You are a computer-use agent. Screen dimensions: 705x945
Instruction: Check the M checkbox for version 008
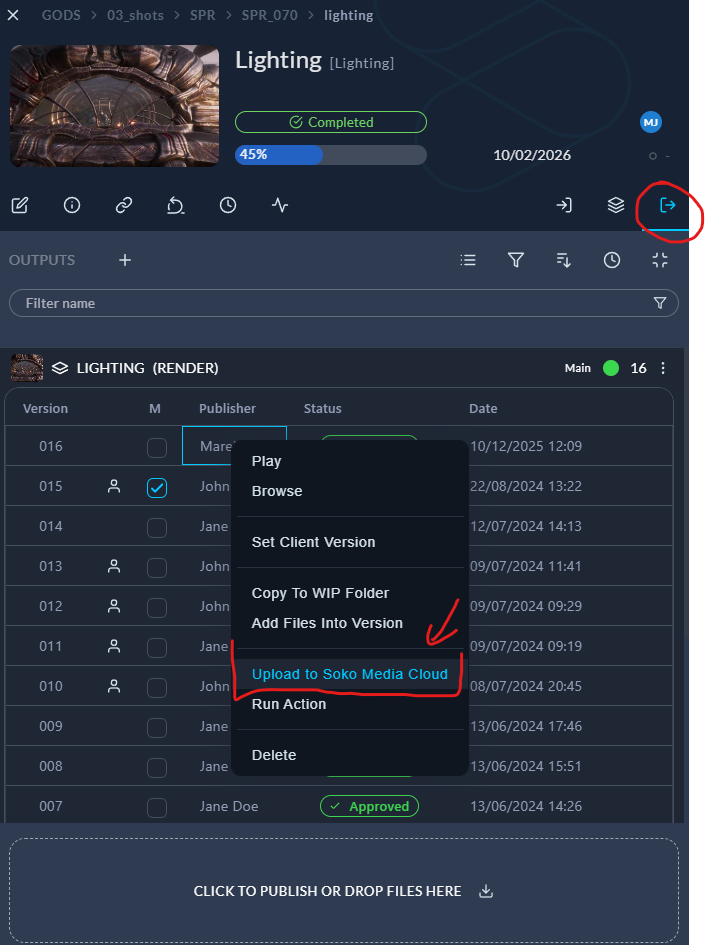[x=157, y=767]
